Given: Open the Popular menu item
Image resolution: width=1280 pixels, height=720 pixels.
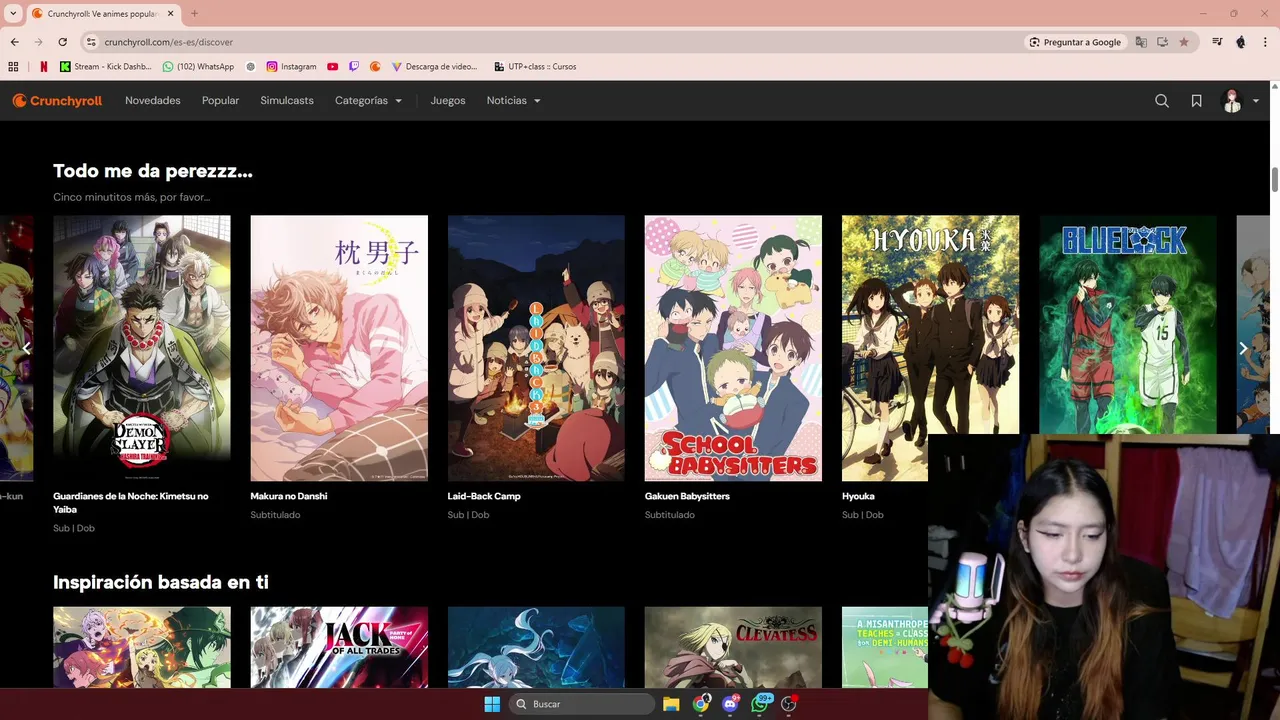Looking at the screenshot, I should 220,101.
